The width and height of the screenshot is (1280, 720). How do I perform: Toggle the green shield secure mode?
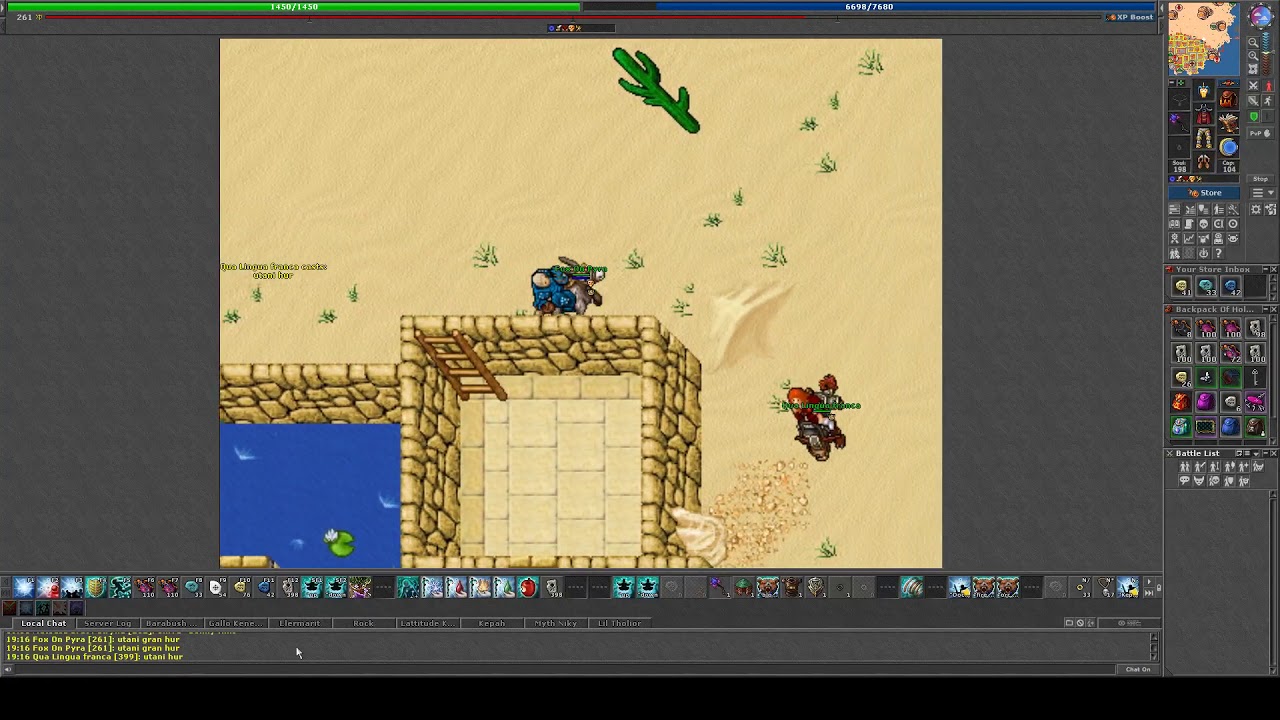click(1254, 117)
